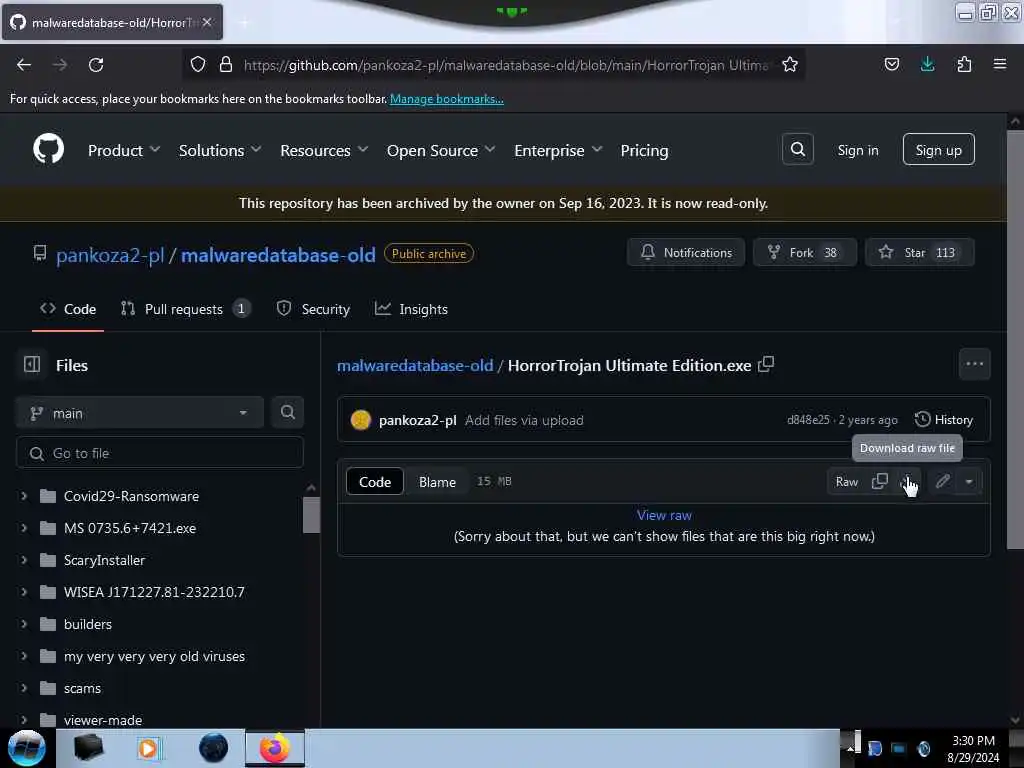This screenshot has width=1024, height=768.
Task: Click the file tree scrollbar thumb
Action: tap(311, 515)
